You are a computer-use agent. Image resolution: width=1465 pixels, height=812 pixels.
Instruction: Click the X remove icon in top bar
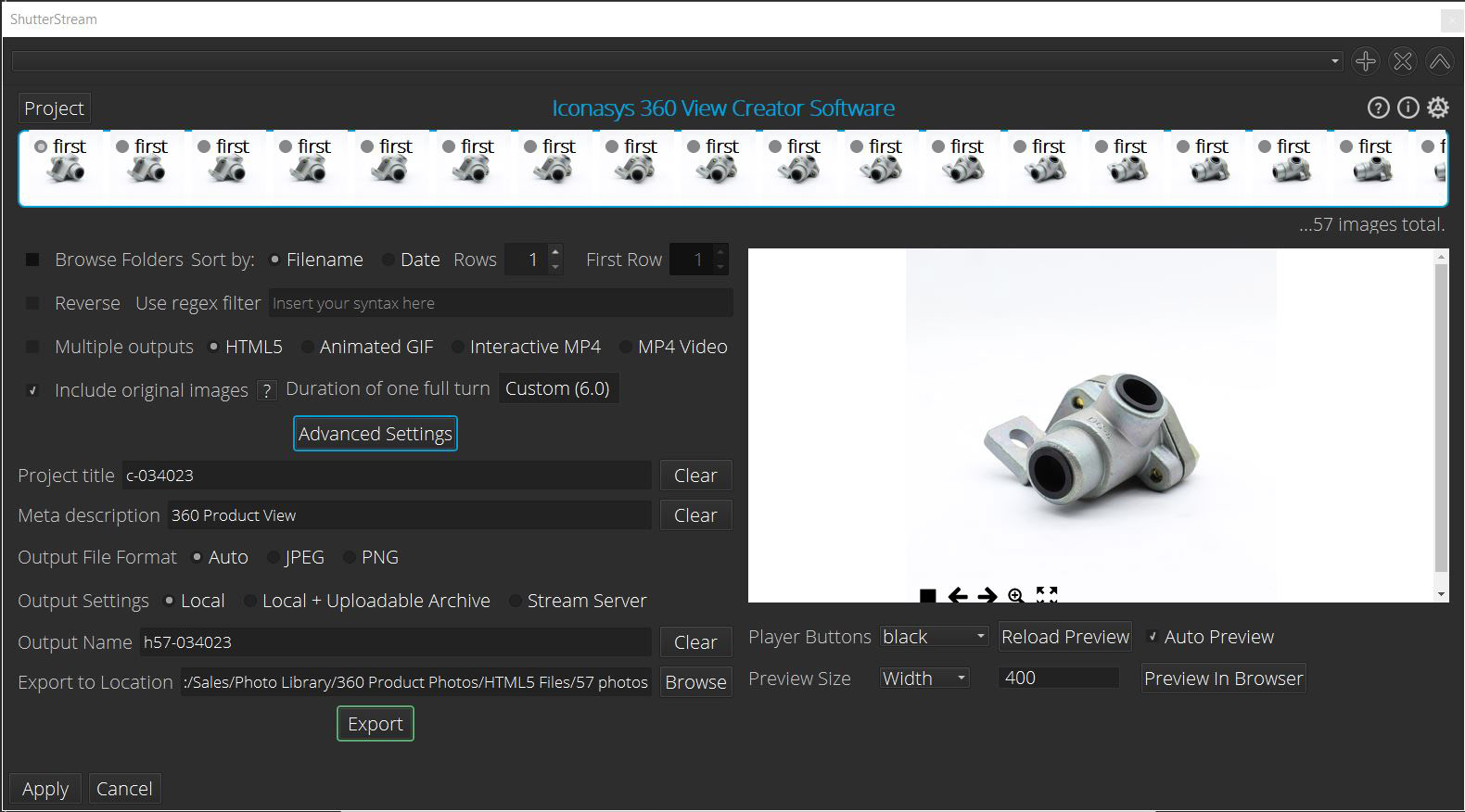pyautogui.click(x=1403, y=61)
